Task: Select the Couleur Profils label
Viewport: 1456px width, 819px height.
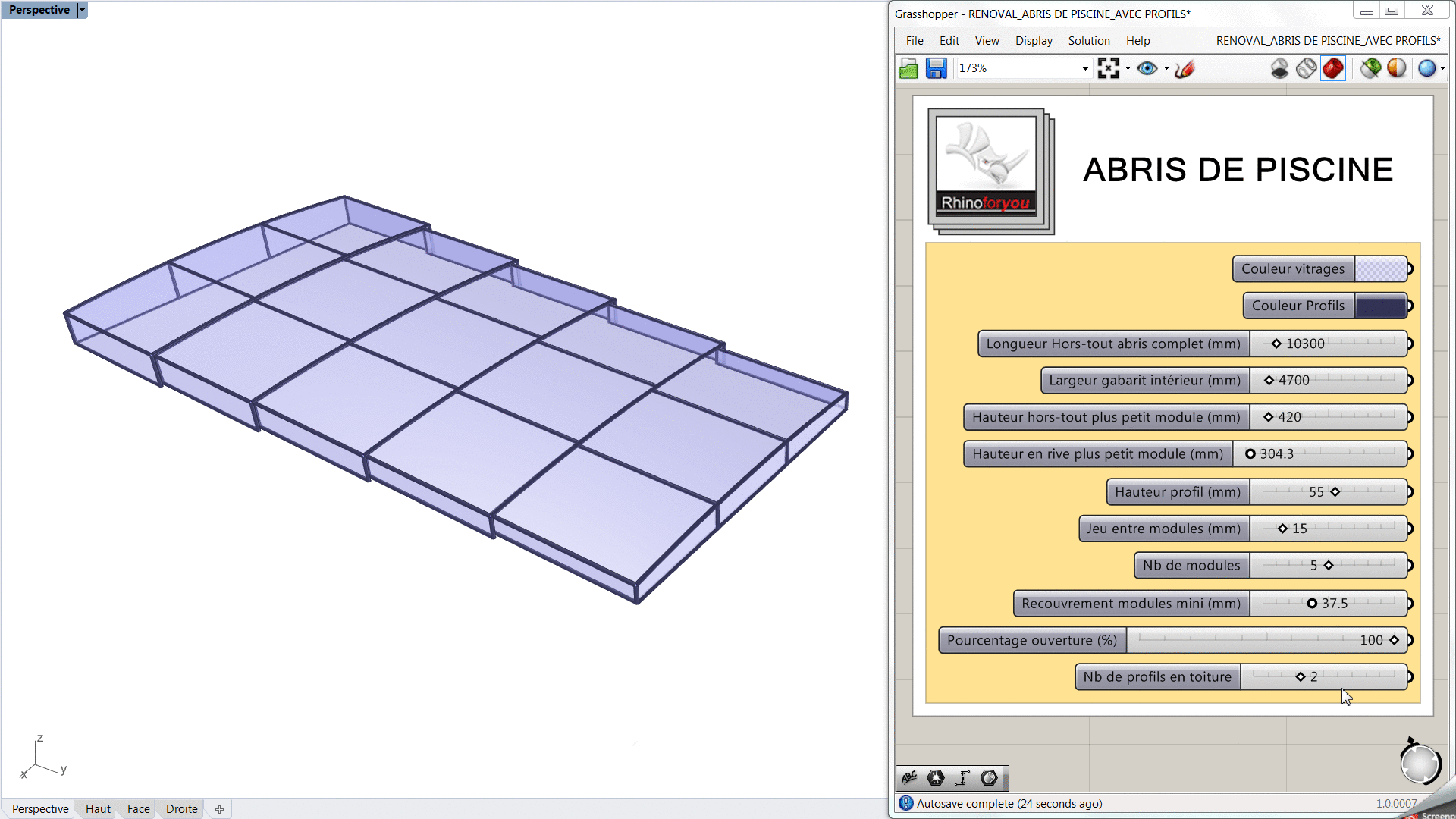Action: click(1298, 306)
